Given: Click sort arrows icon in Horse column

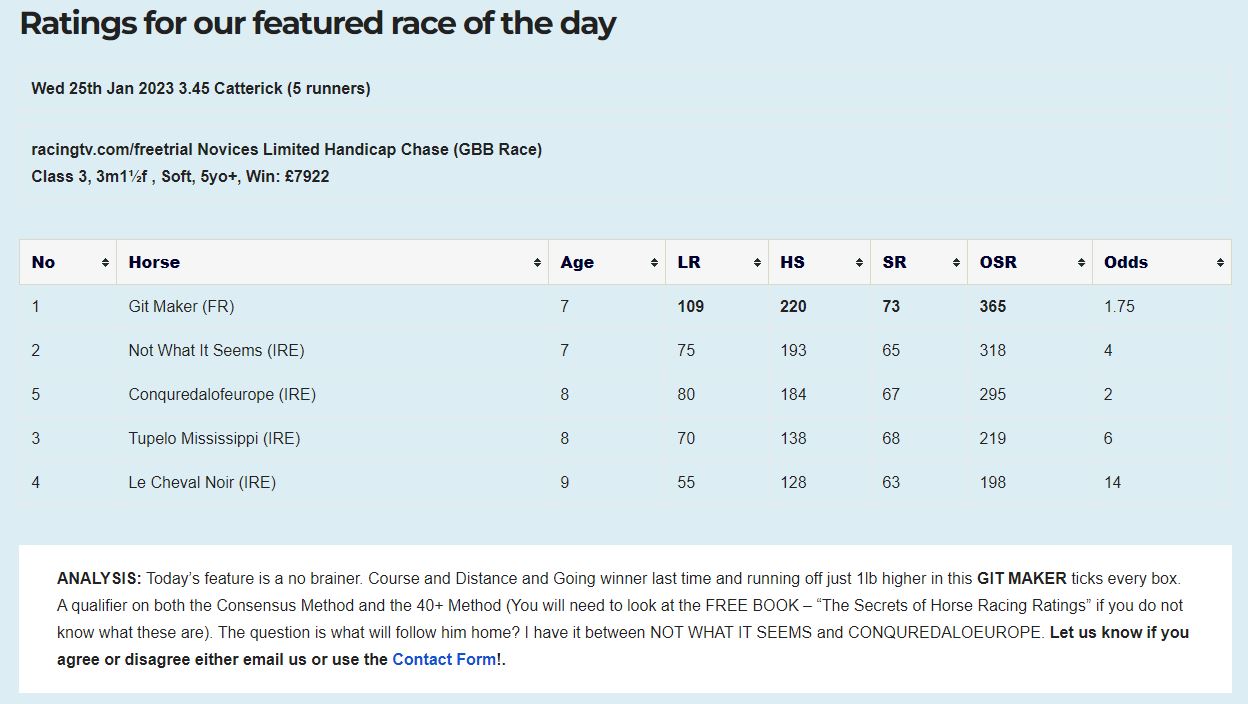Looking at the screenshot, I should point(537,263).
